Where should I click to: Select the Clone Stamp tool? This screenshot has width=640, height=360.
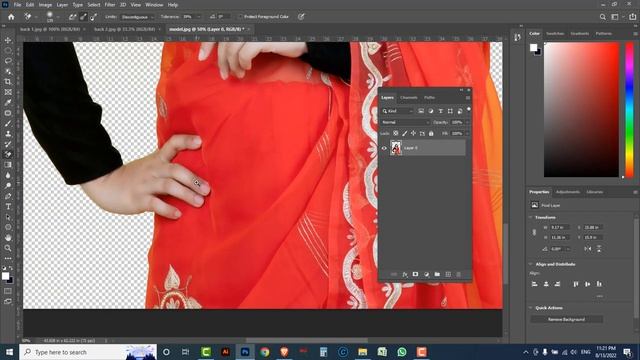[x=8, y=134]
